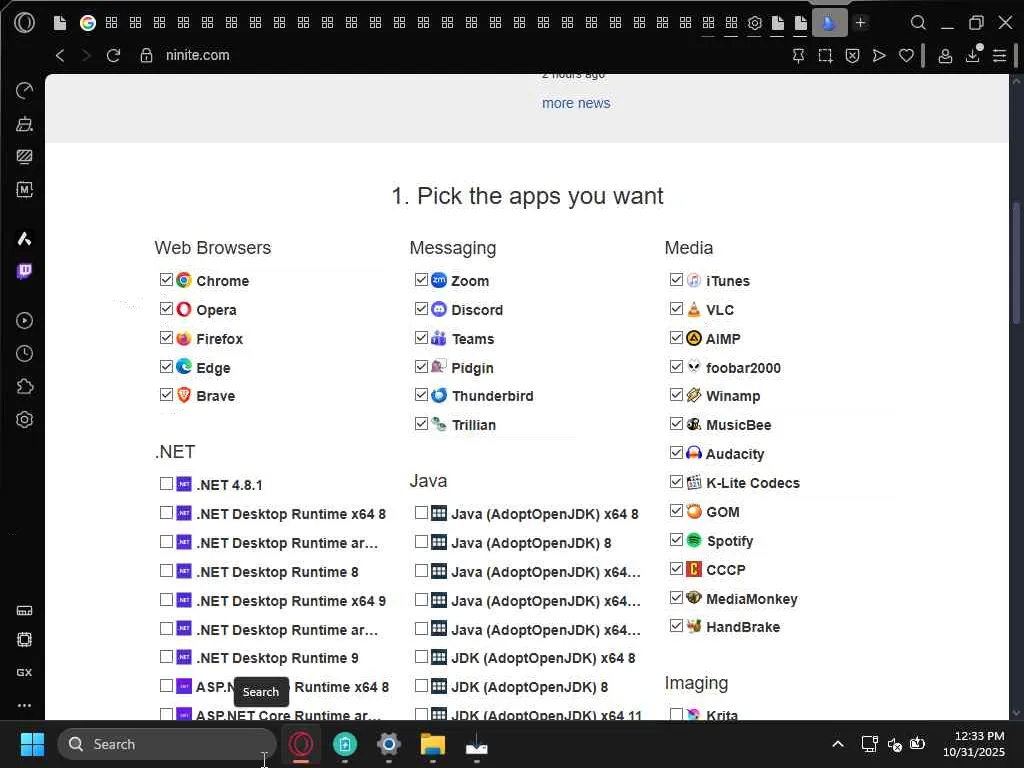Click the K-Lite Codecs label
The image size is (1024, 768).
point(753,483)
